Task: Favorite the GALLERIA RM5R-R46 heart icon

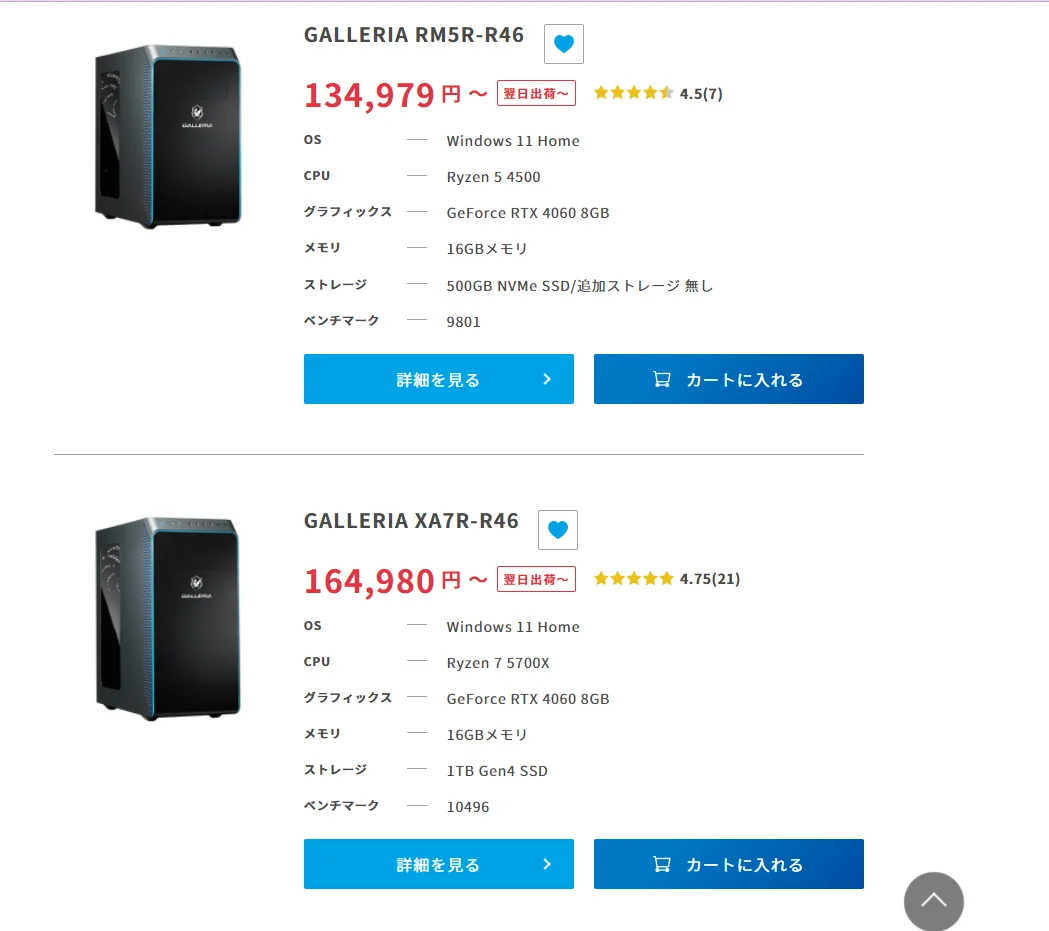Action: 564,44
